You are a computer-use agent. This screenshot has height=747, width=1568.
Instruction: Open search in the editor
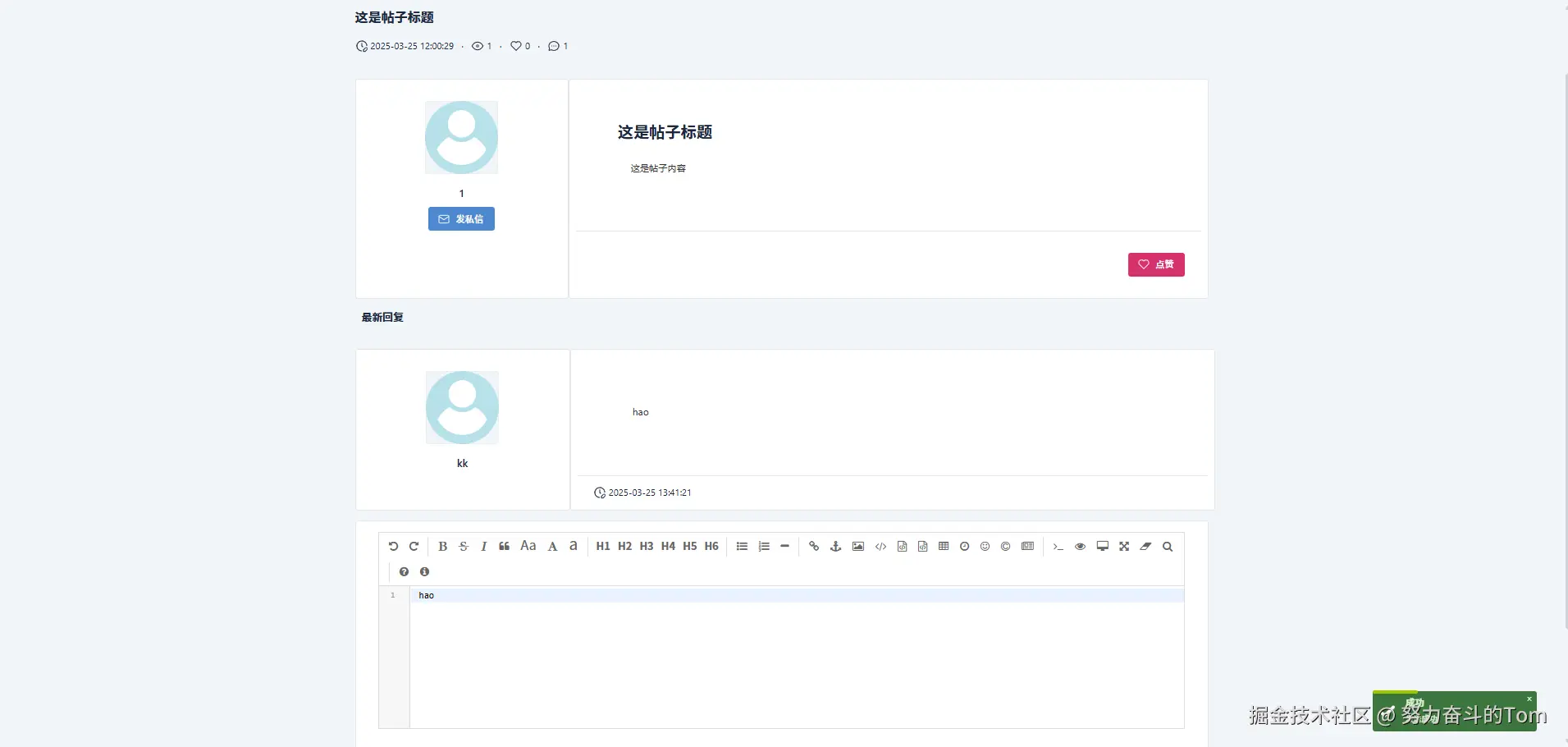click(1168, 547)
